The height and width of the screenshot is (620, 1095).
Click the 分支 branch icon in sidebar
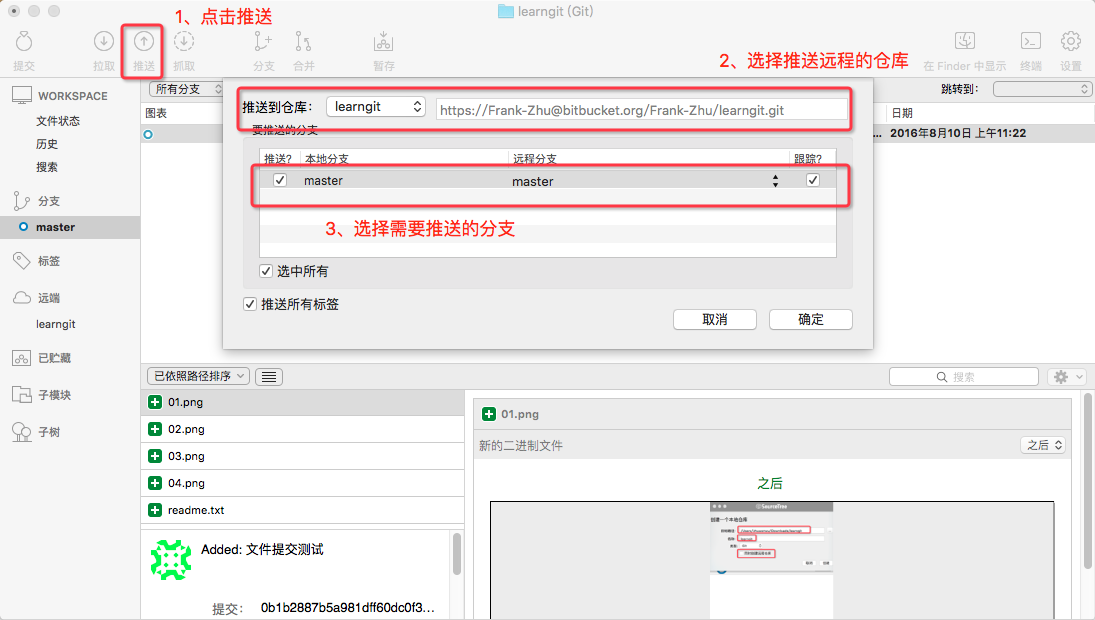point(21,201)
